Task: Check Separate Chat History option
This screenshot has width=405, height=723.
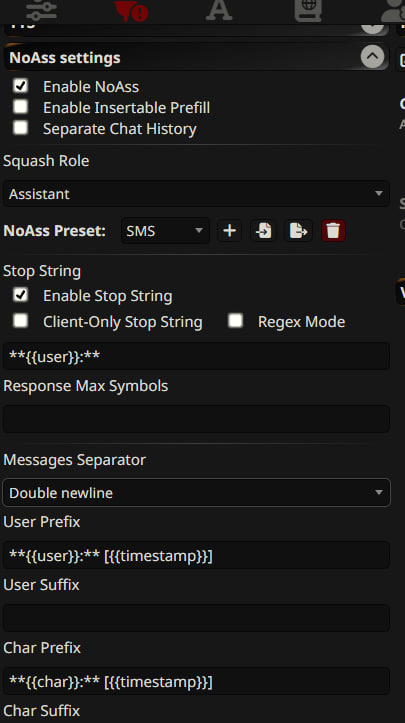Action: coord(20,128)
